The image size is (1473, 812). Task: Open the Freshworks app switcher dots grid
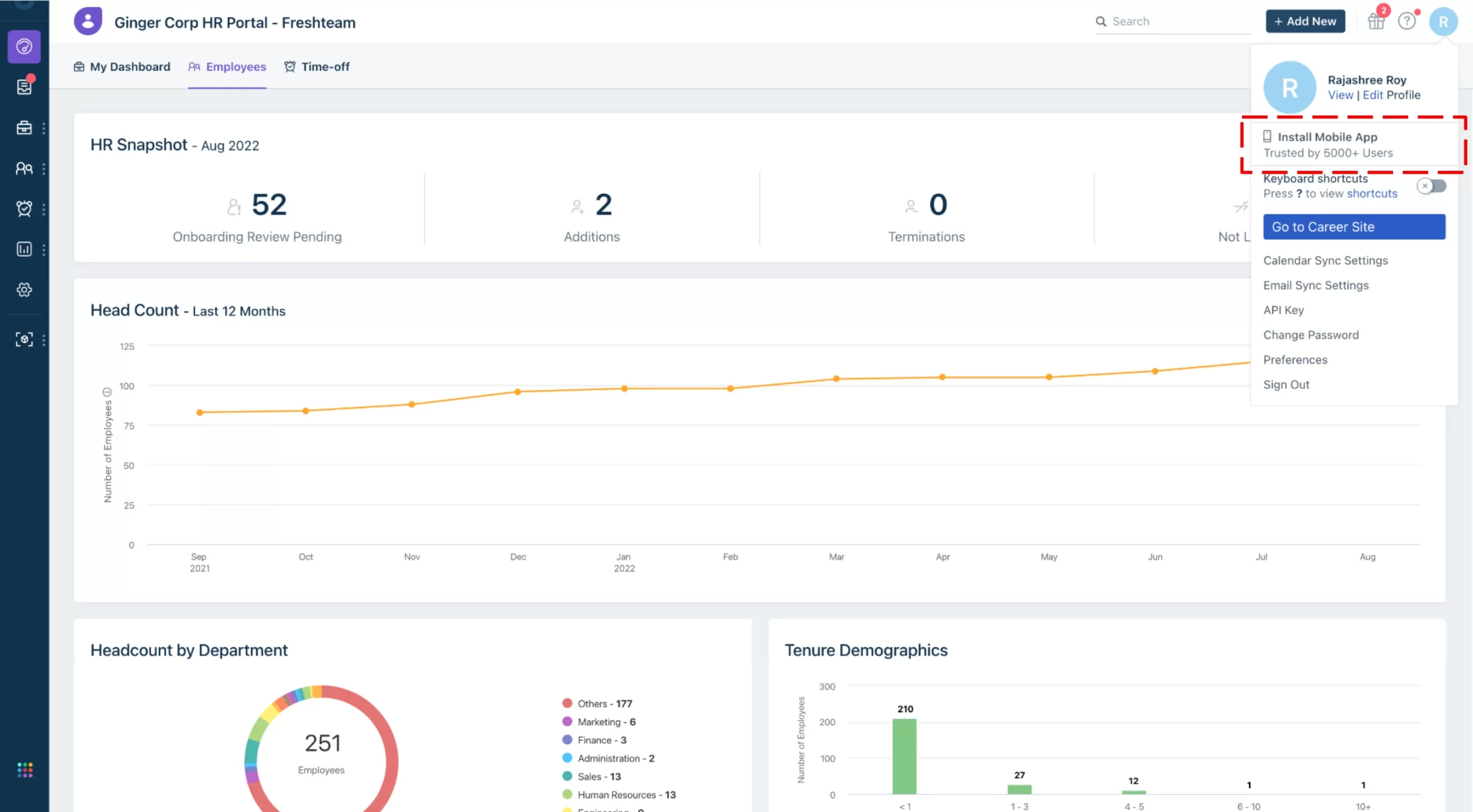pos(24,769)
